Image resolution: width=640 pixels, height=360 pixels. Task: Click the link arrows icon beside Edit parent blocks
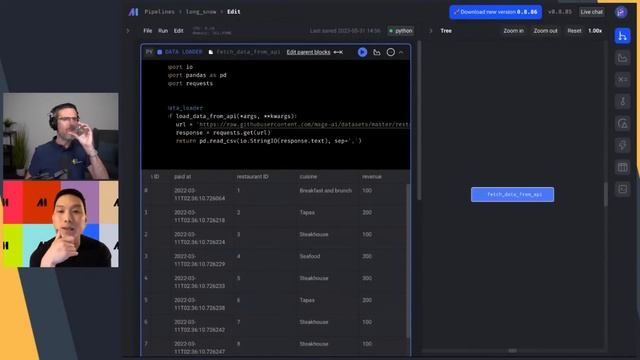(x=338, y=52)
